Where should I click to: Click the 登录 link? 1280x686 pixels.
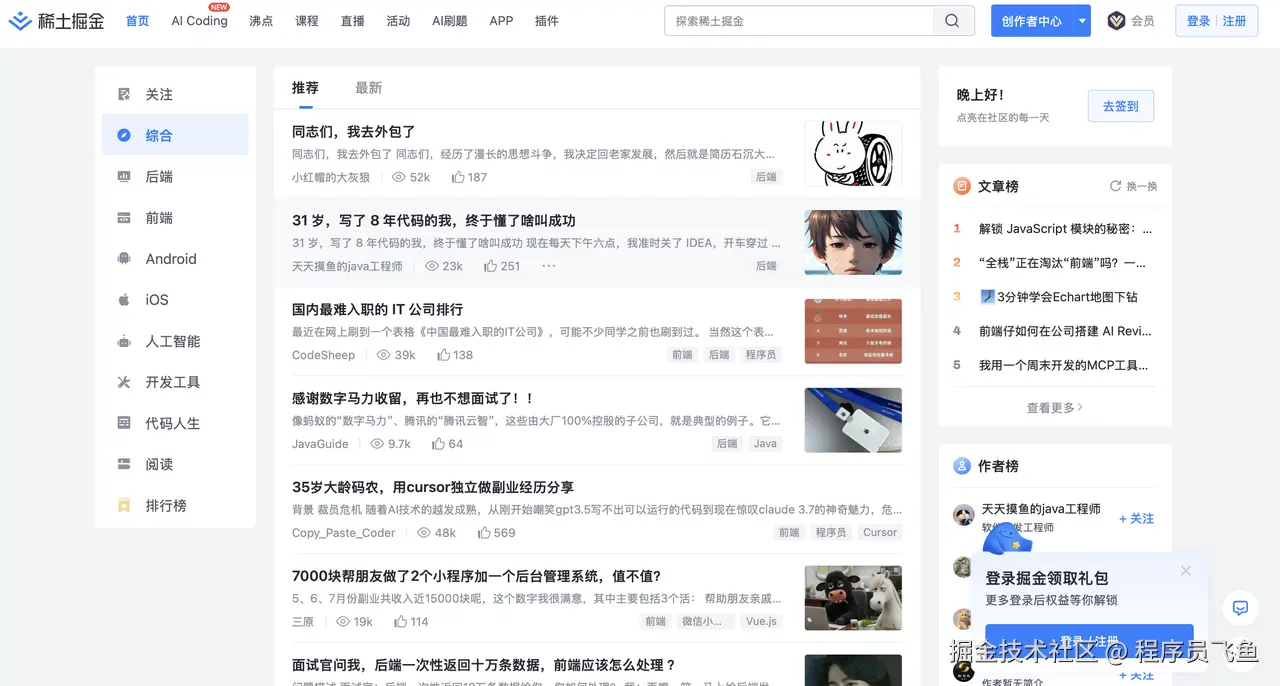(1198, 21)
